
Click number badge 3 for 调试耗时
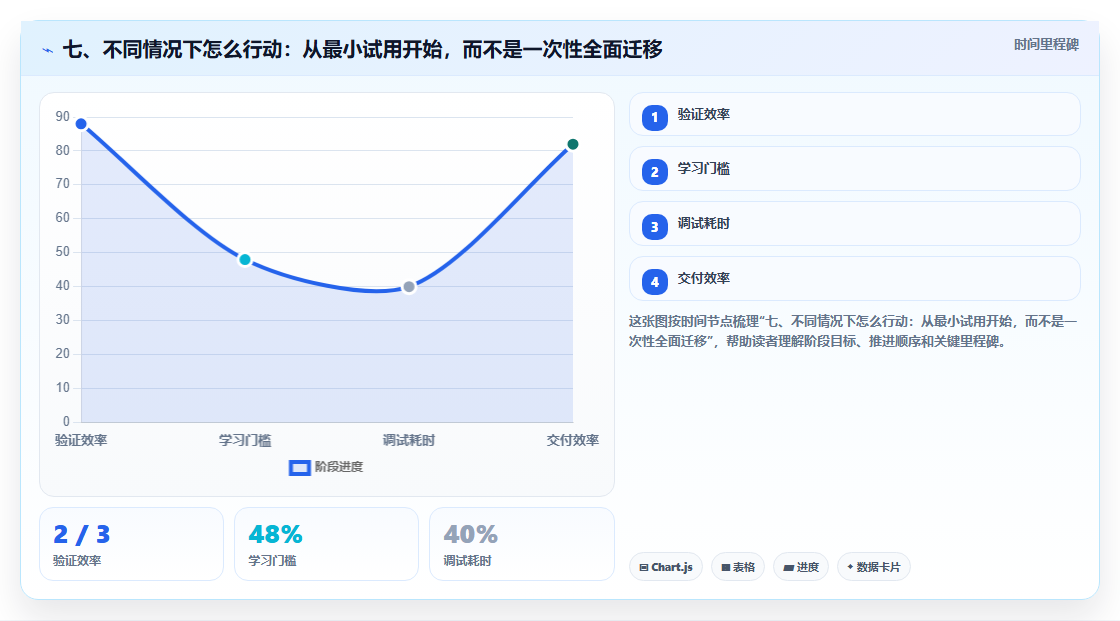(x=654, y=227)
